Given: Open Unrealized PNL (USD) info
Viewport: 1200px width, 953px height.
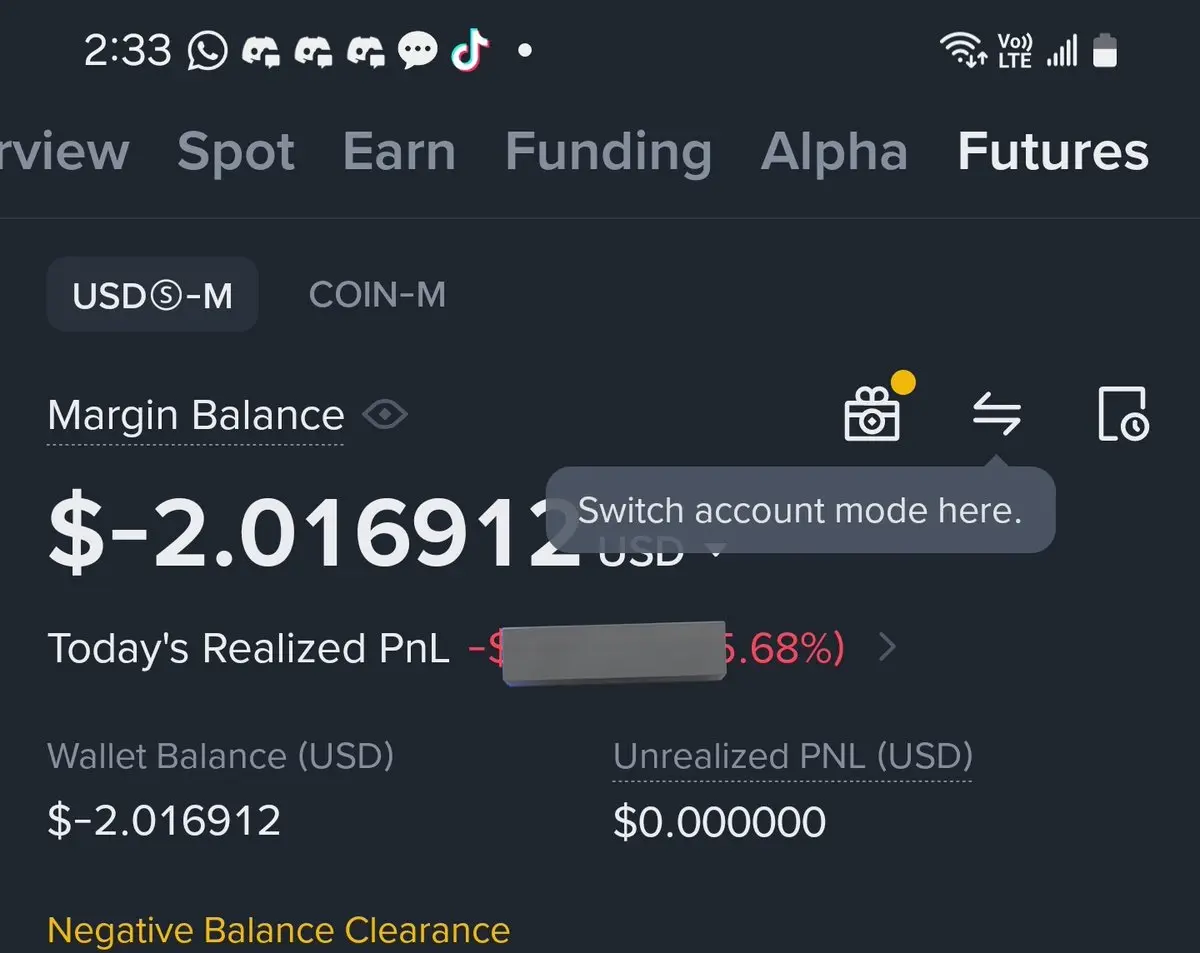Looking at the screenshot, I should [x=792, y=756].
